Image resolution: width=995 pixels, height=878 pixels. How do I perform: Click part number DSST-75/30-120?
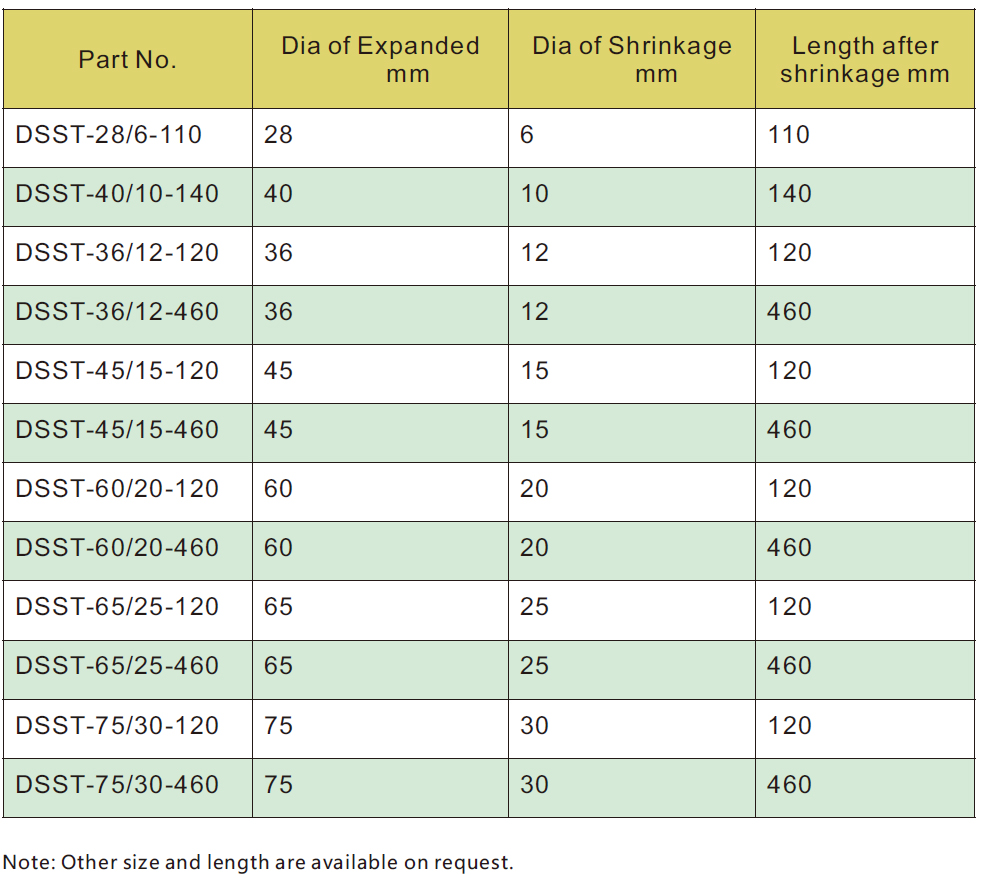pos(117,725)
